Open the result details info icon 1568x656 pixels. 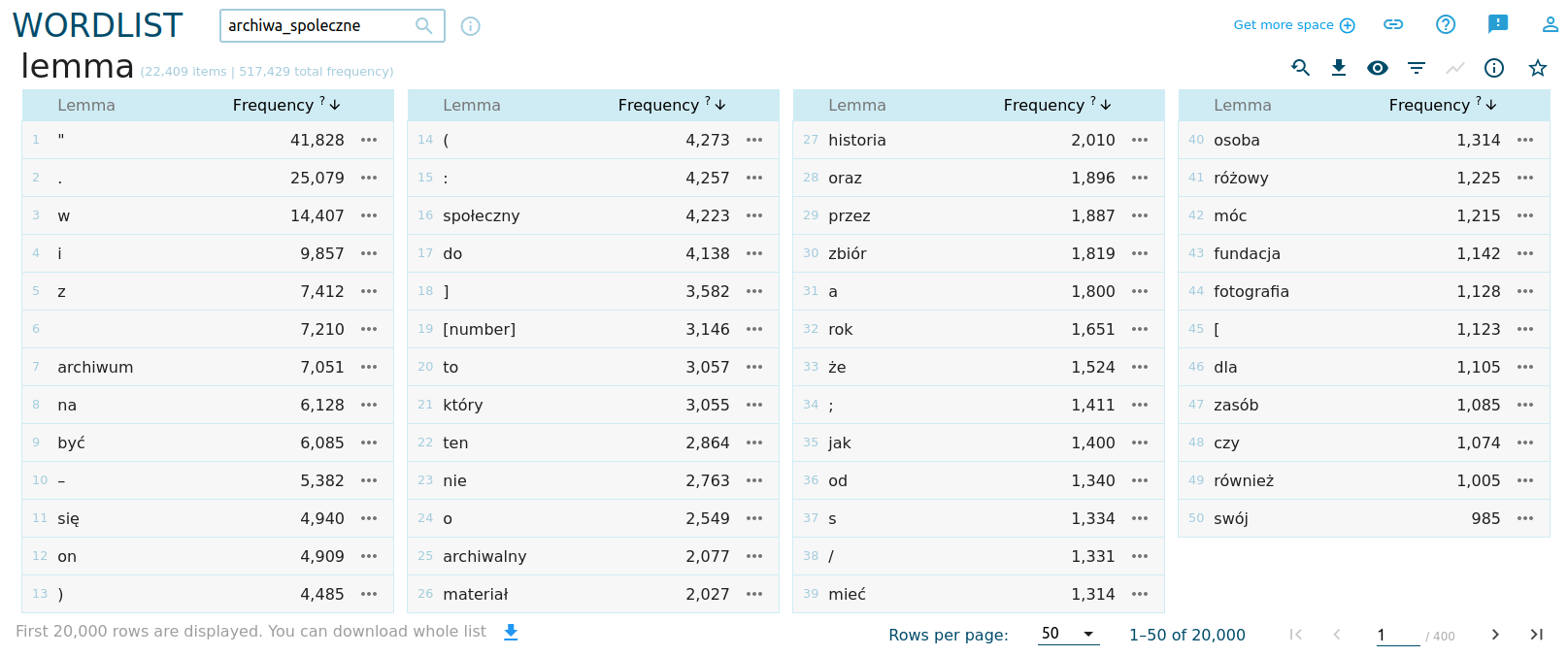(1494, 67)
